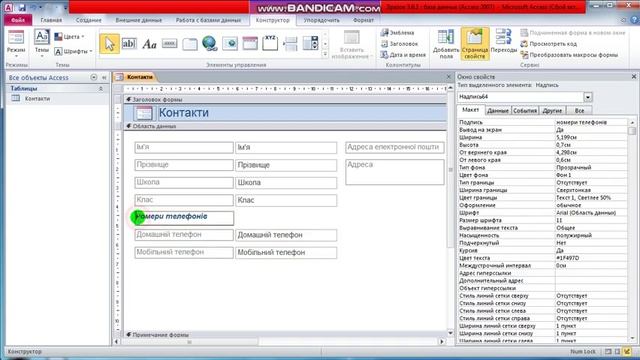This screenshot has width=640, height=360.
Task: Switch to the Другие property tab
Action: coord(552,110)
